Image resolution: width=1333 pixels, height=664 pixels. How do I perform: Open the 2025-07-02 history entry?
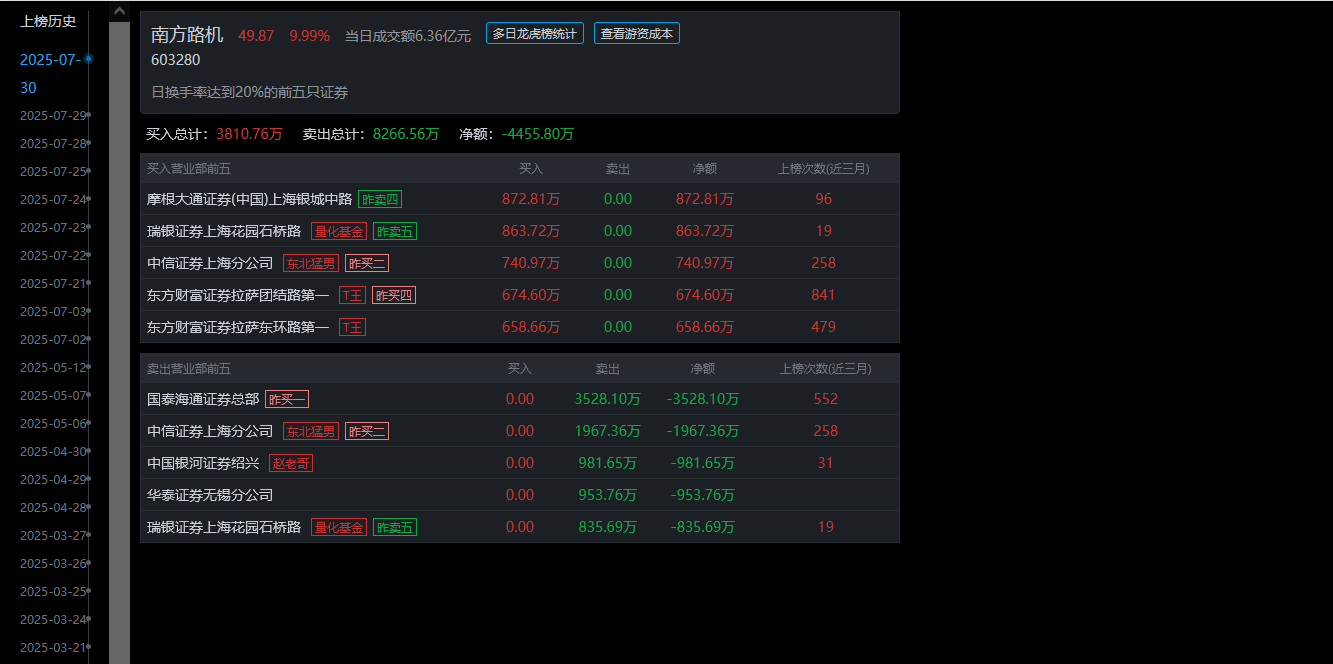[53, 339]
